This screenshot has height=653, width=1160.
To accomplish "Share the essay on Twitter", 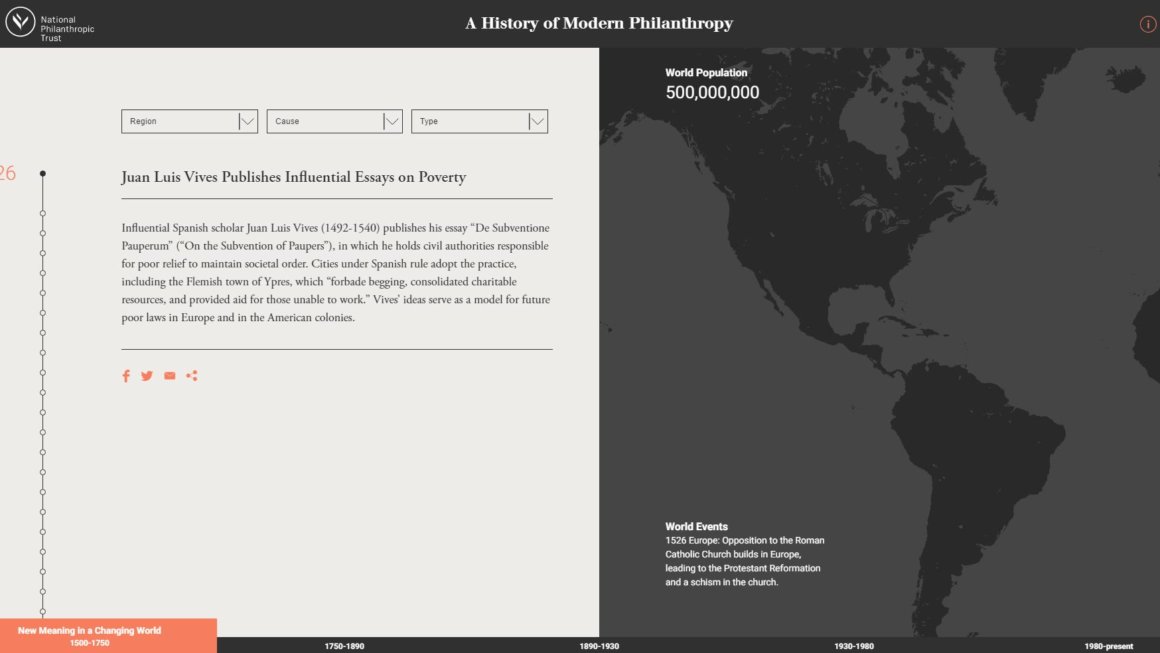I will [x=147, y=376].
